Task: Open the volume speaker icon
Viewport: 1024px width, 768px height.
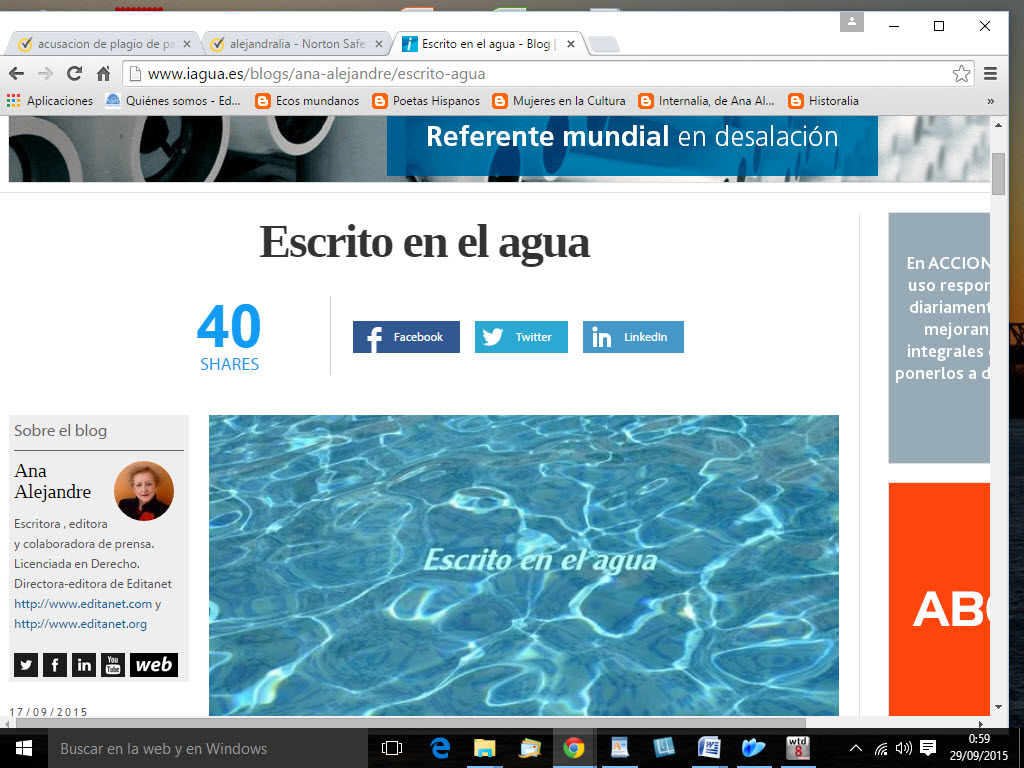Action: tap(904, 748)
